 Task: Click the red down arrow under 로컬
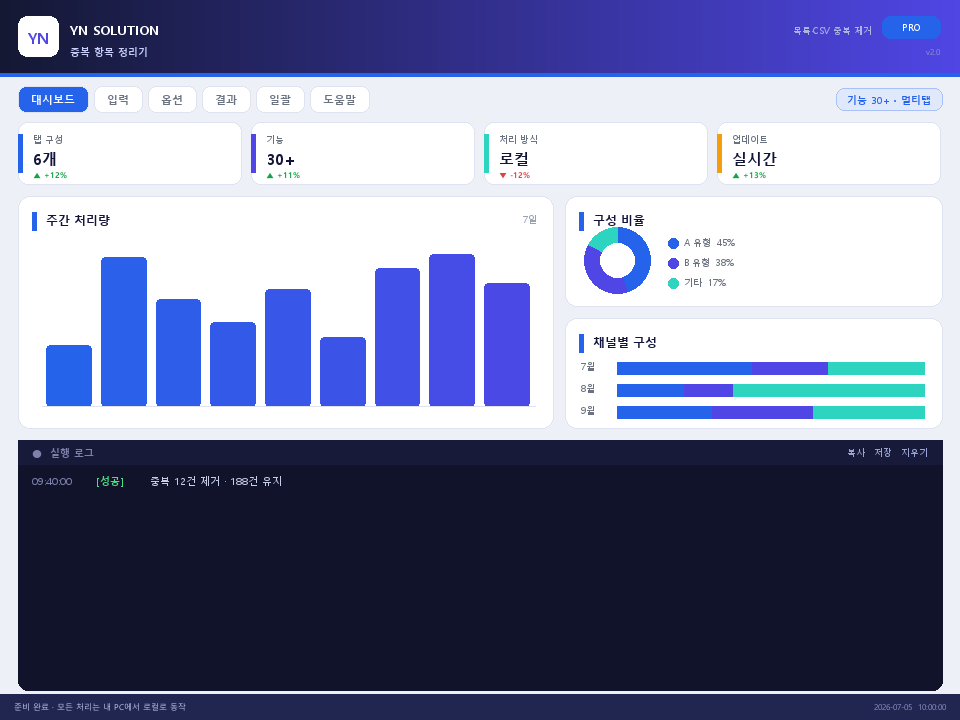[503, 176]
